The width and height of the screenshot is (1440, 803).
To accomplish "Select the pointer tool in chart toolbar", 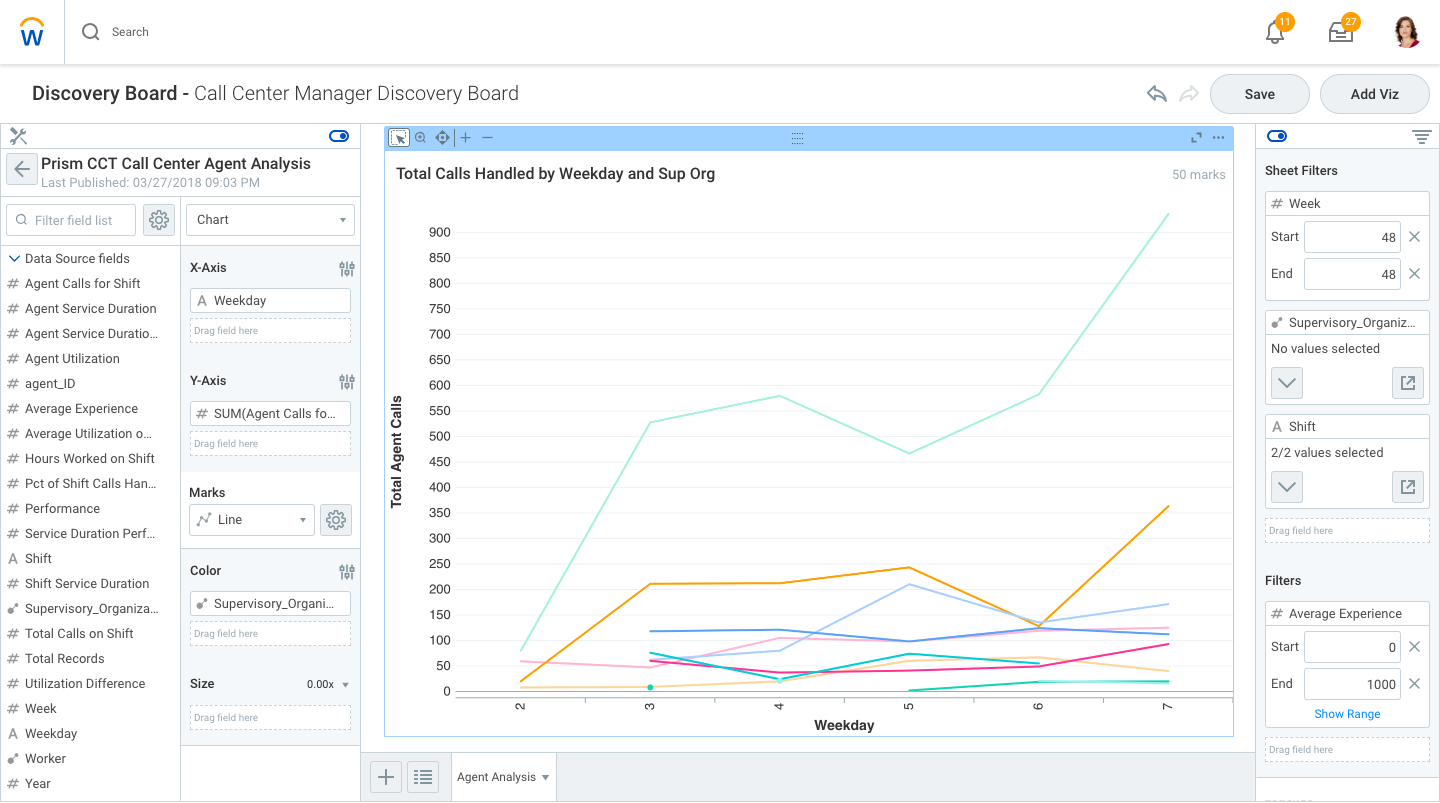I will tap(398, 138).
